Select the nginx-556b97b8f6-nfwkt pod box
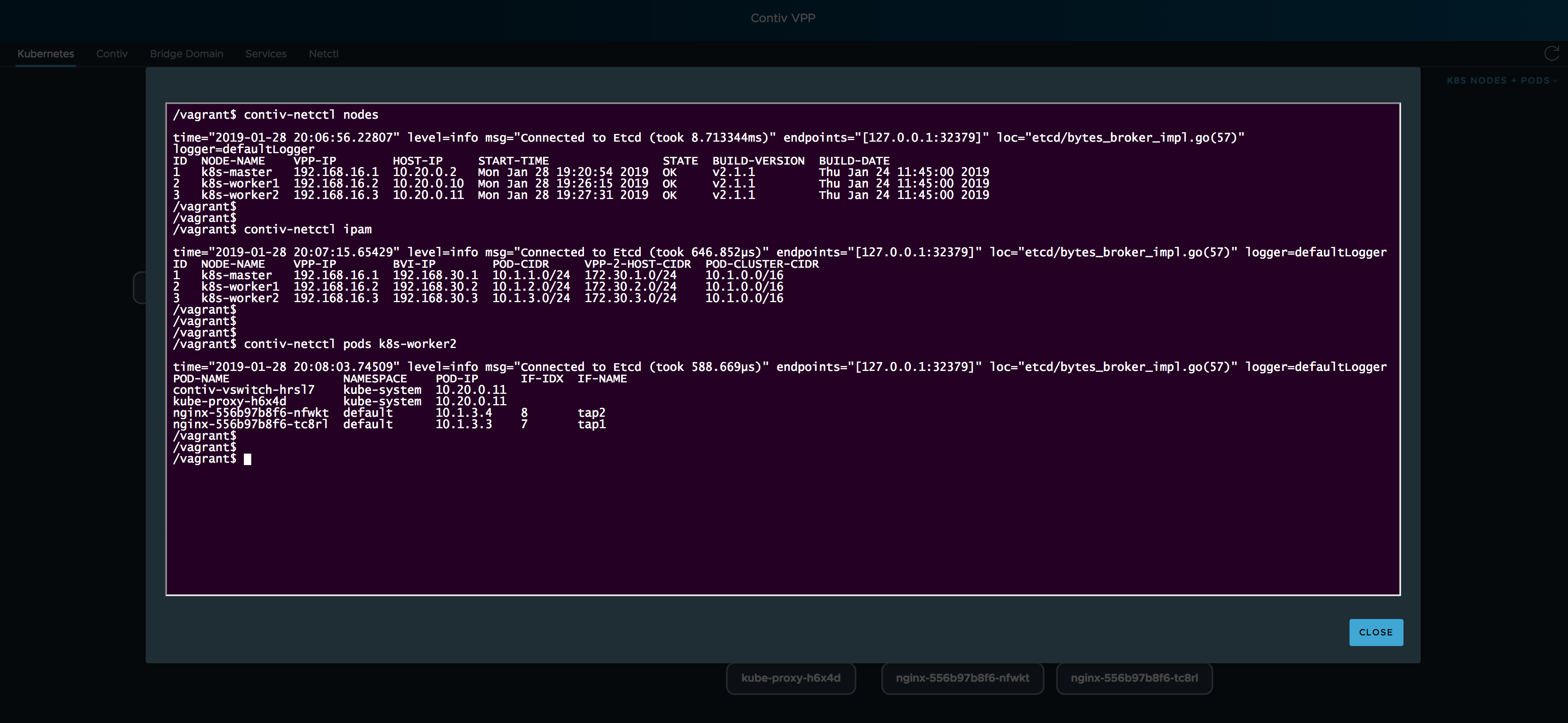 (x=962, y=678)
